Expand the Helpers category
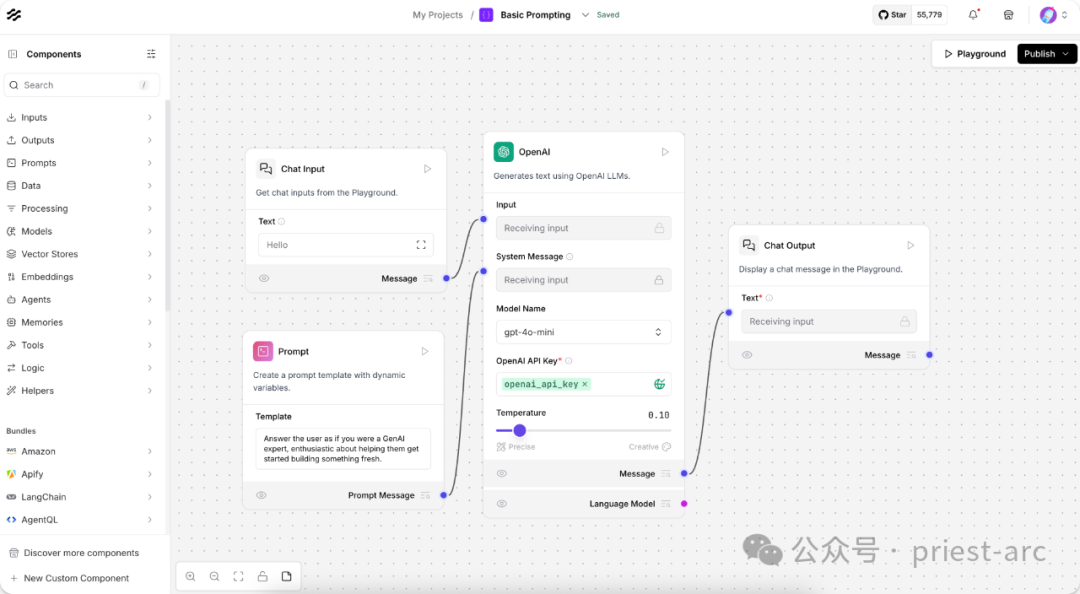Screen dimensions: 1080x594 point(81,390)
